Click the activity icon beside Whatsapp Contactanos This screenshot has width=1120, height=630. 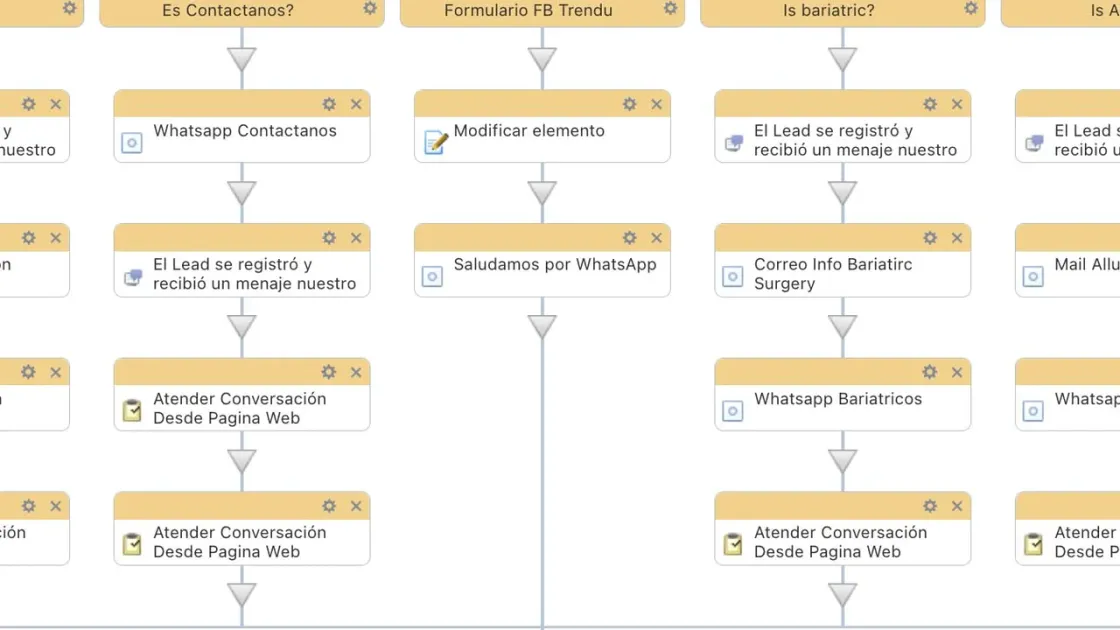tap(131, 143)
